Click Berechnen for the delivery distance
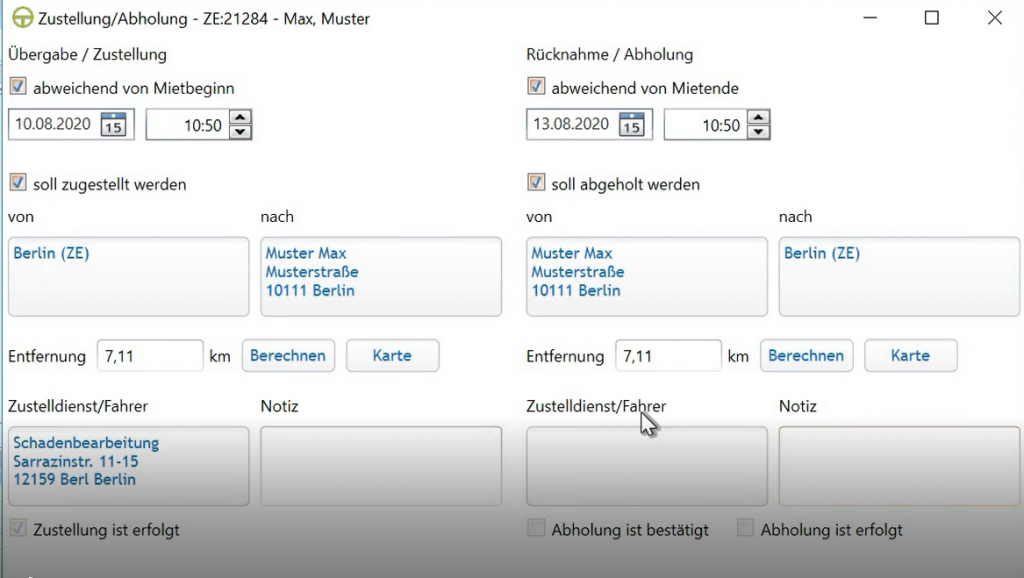The image size is (1024, 578). click(288, 355)
